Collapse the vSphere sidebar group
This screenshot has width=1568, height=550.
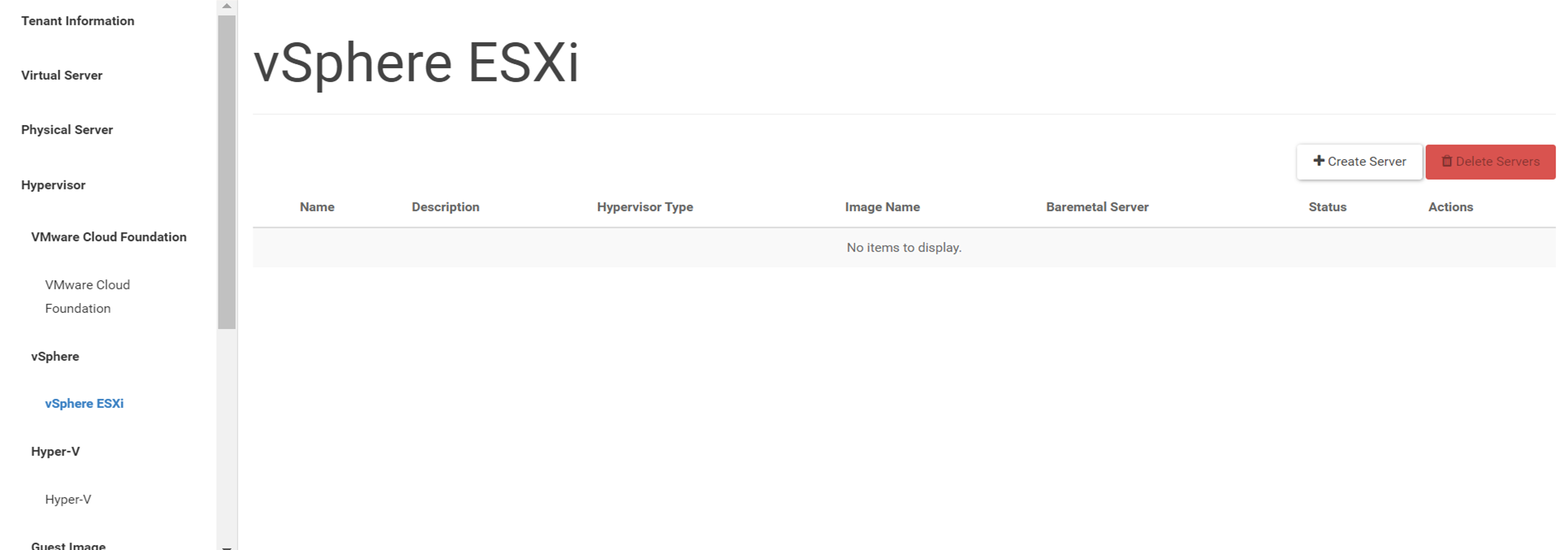pyautogui.click(x=55, y=357)
